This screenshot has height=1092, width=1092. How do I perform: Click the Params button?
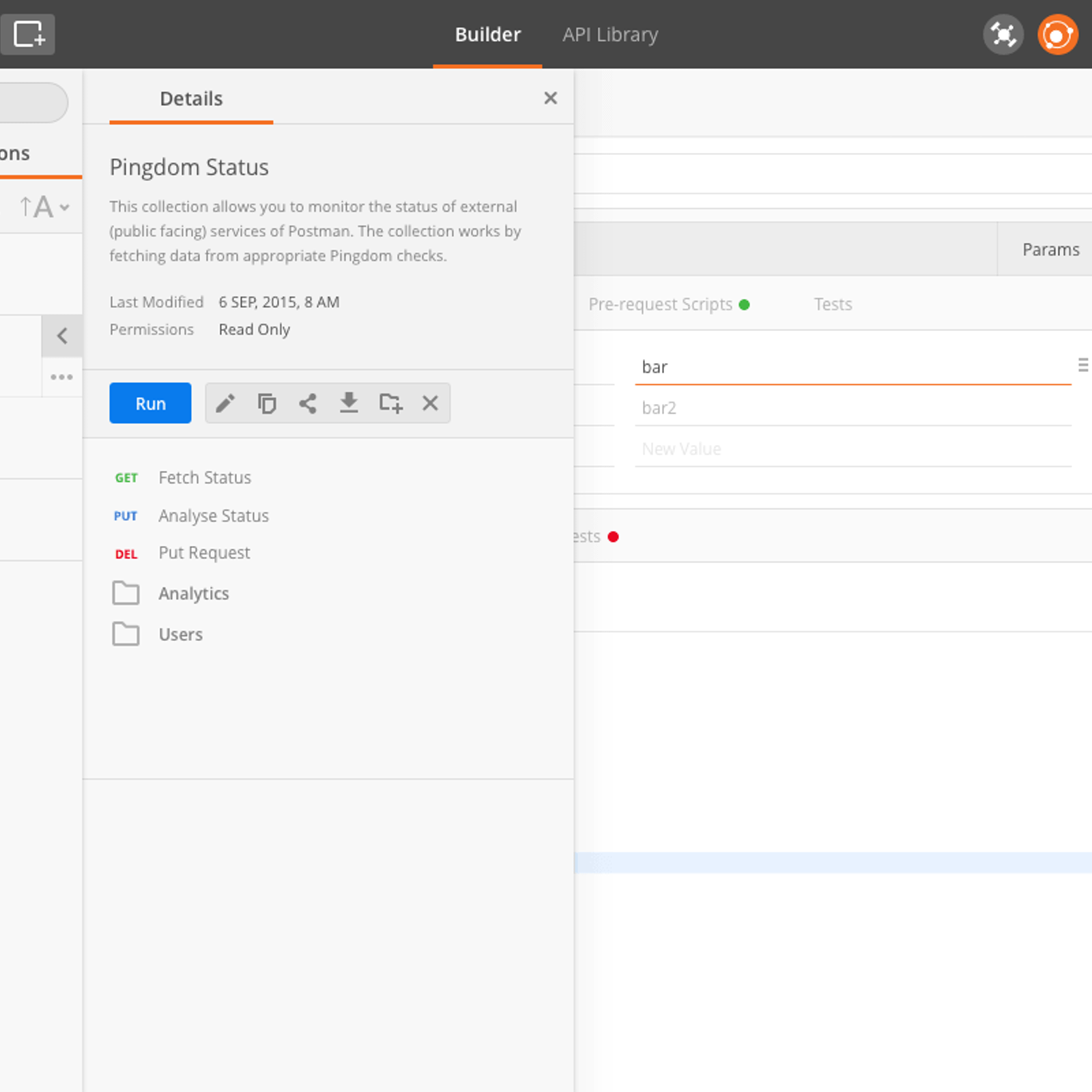pos(1050,250)
